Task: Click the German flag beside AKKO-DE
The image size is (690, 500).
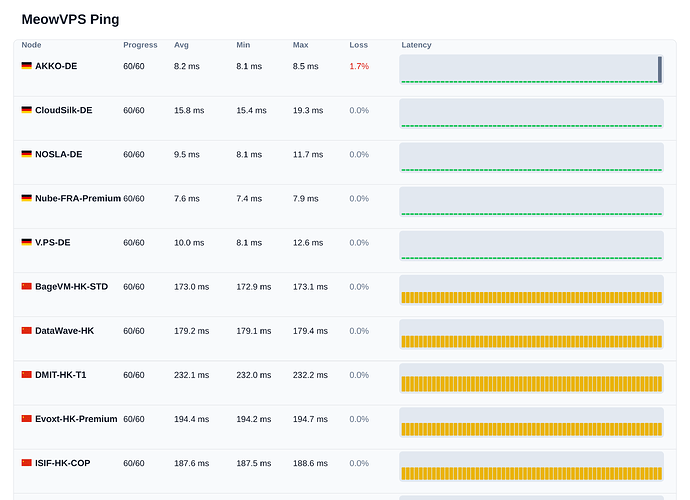Action: pos(26,66)
